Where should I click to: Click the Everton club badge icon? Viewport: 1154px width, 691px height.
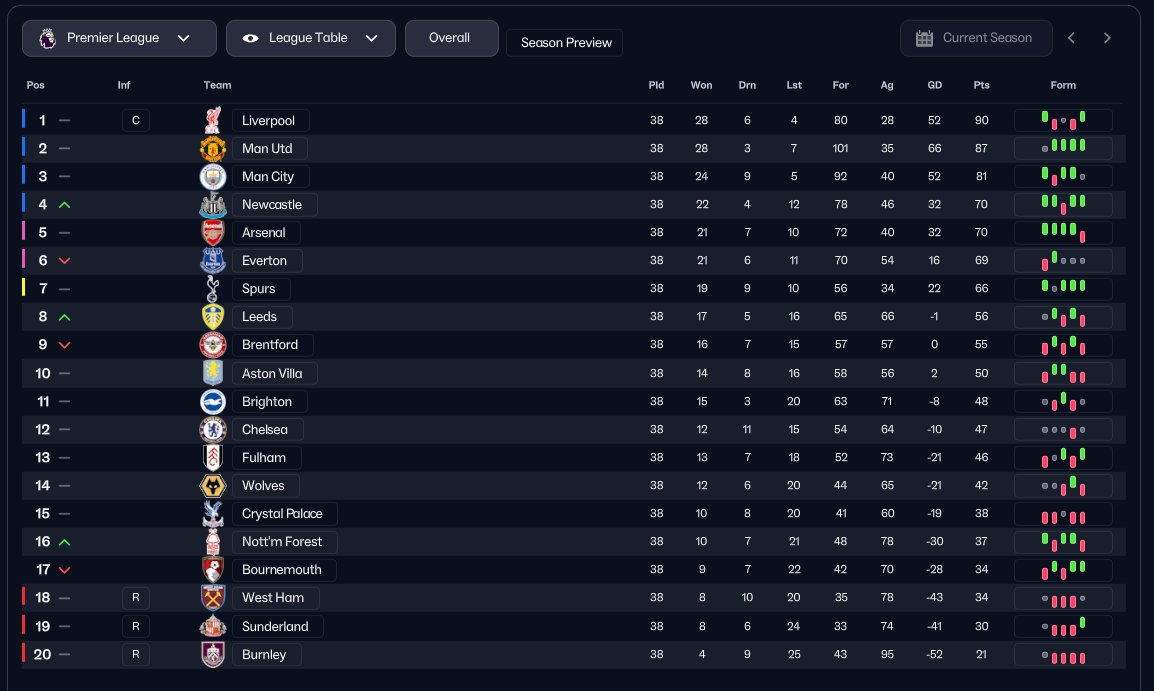point(213,261)
